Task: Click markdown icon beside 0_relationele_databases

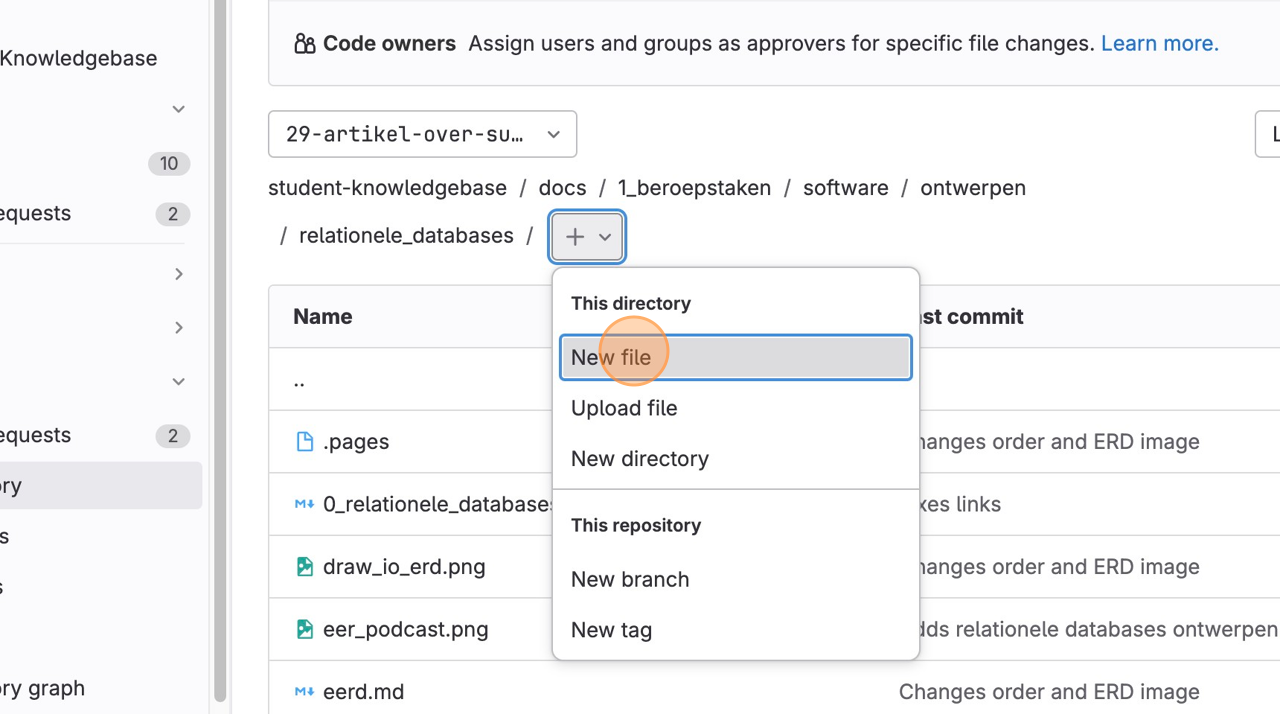Action: (x=305, y=504)
